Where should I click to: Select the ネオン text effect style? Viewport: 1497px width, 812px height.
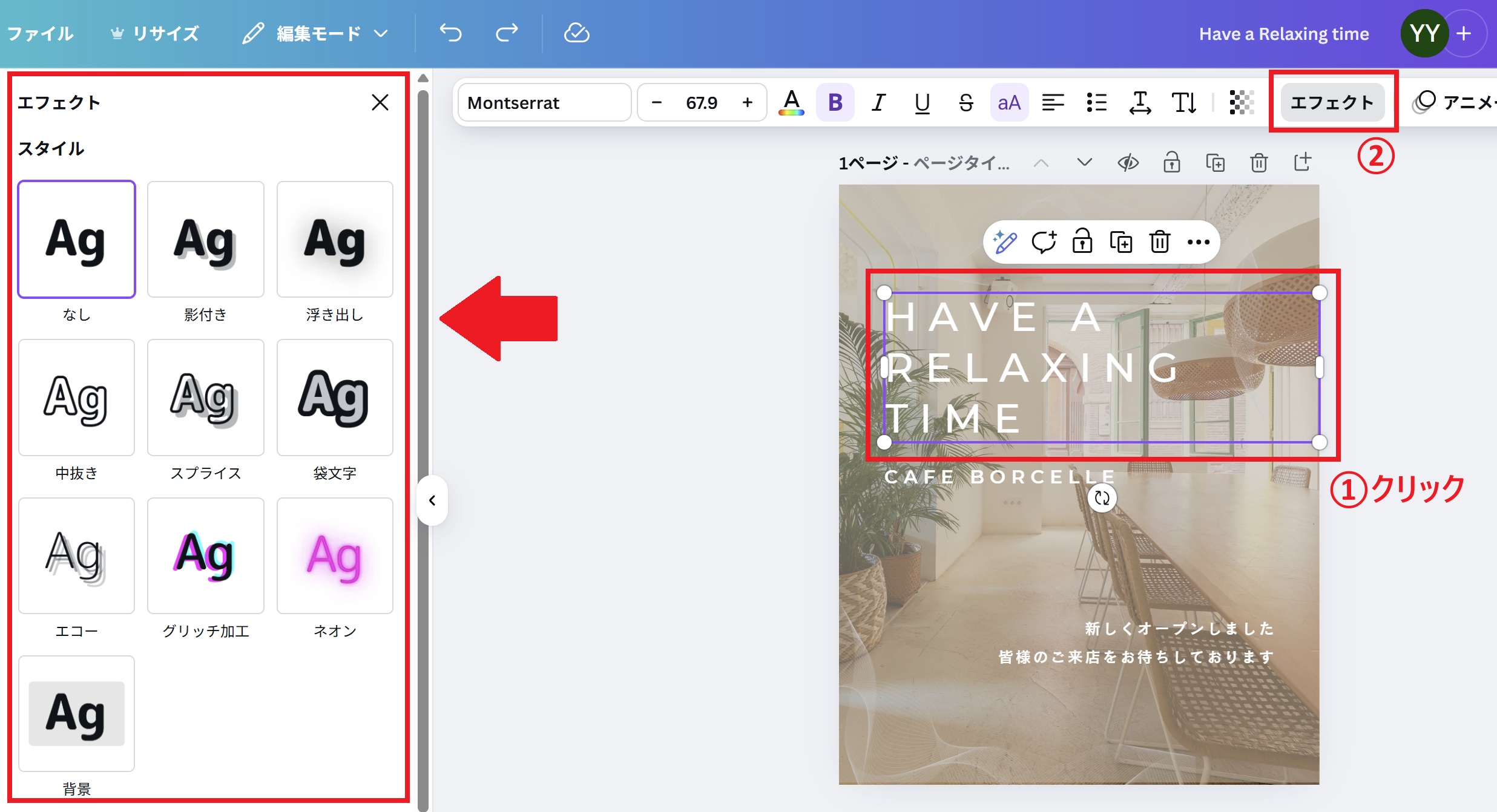pos(335,555)
